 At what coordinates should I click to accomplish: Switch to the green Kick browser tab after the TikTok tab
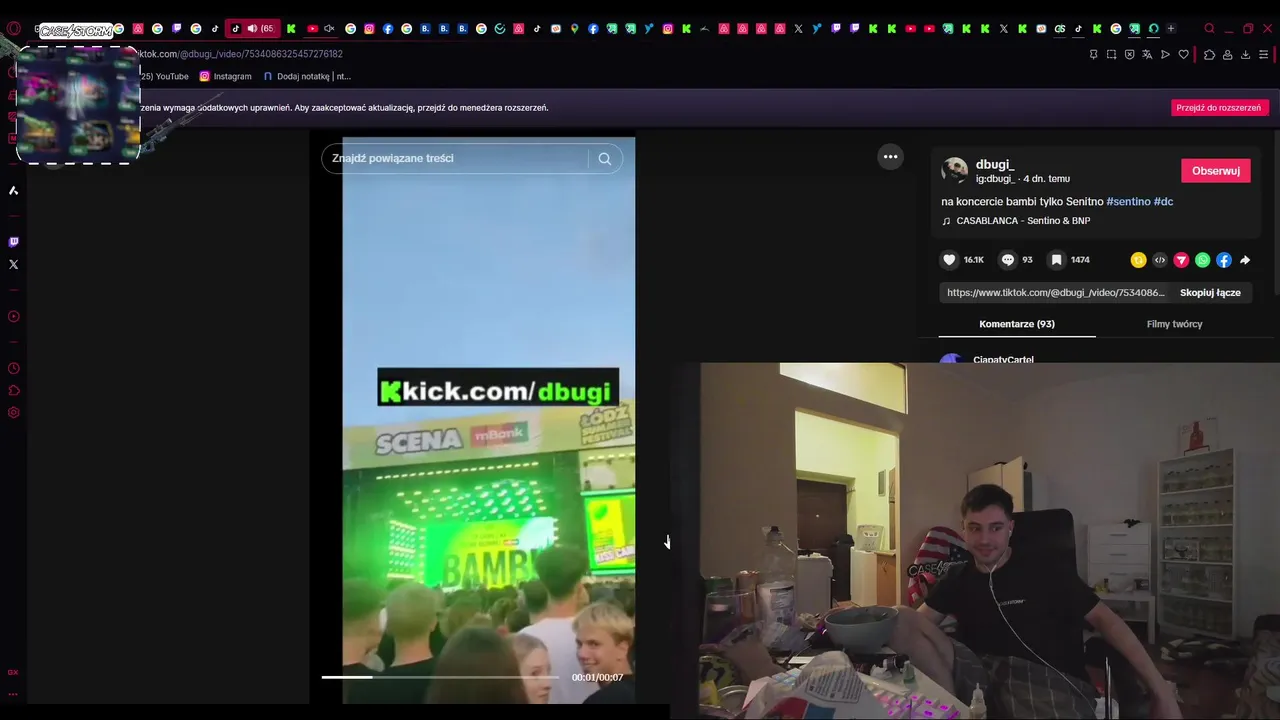(291, 28)
